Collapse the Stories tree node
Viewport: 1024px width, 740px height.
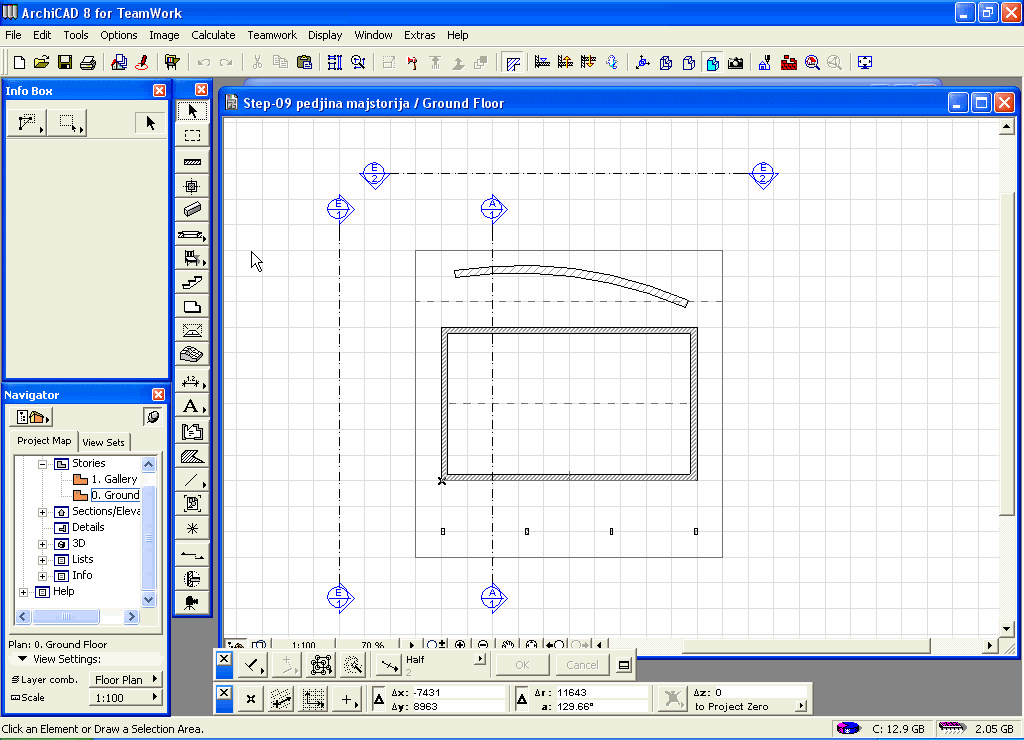43,464
